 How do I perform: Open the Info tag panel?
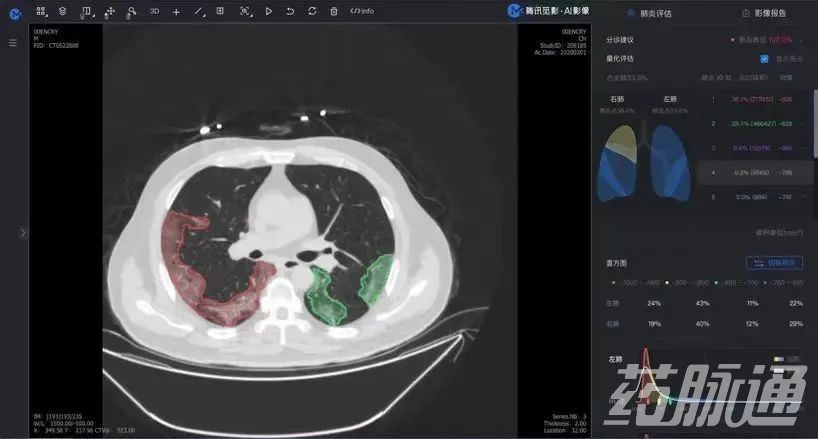[x=362, y=11]
